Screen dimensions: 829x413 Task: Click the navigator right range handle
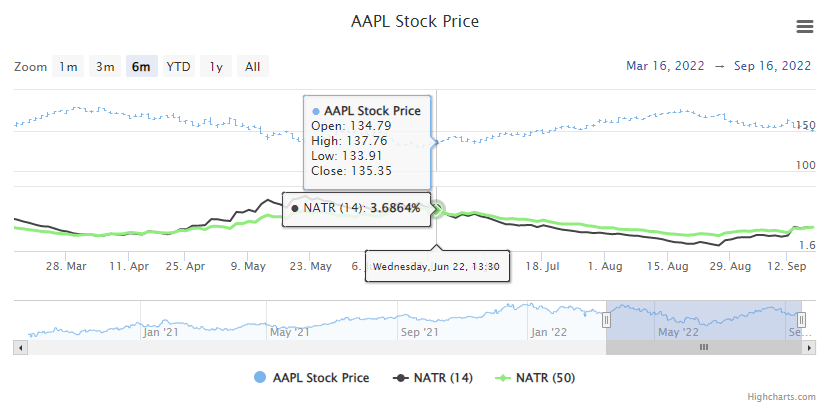(x=801, y=320)
